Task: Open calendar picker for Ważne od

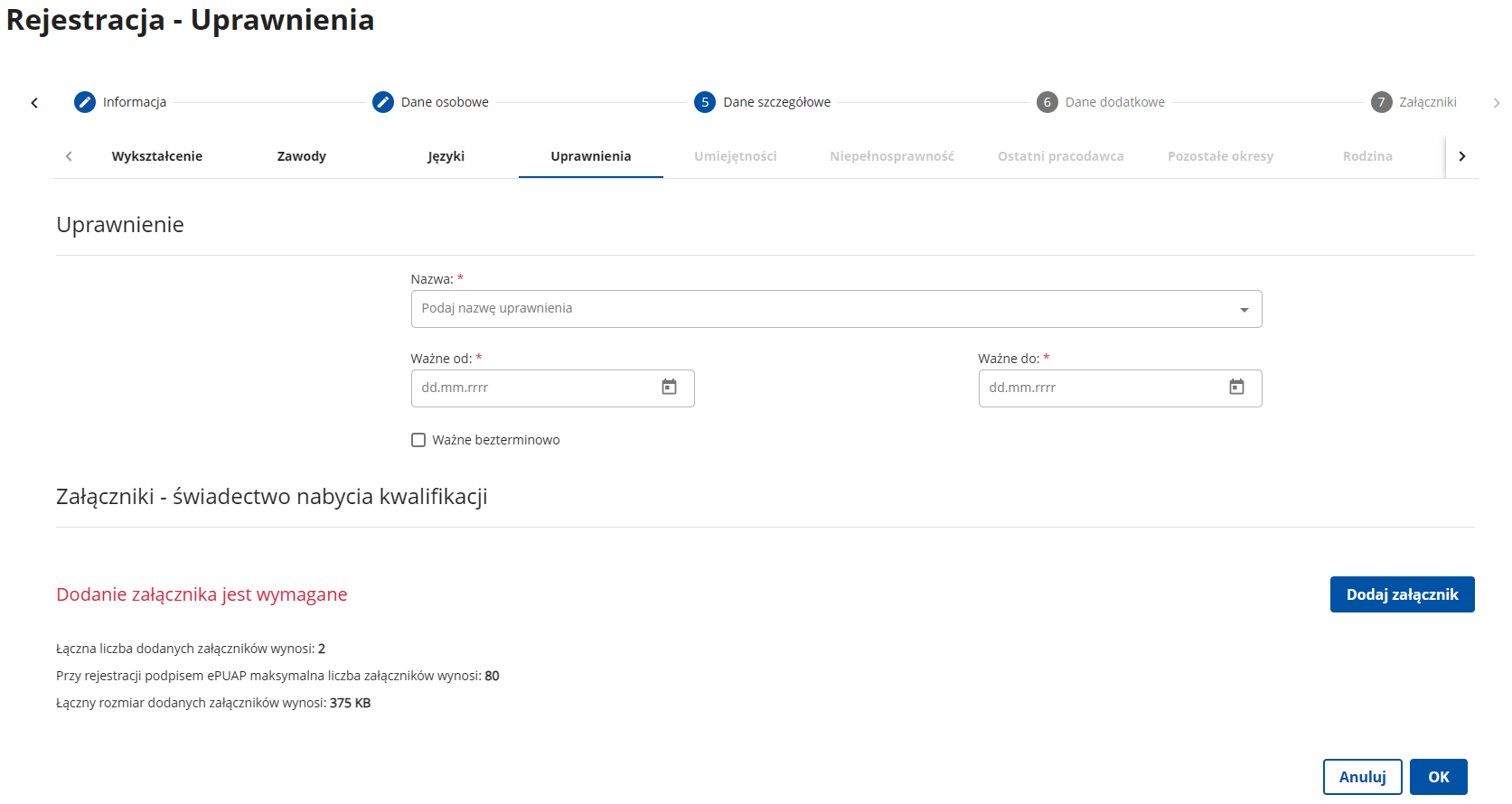Action: (x=670, y=388)
